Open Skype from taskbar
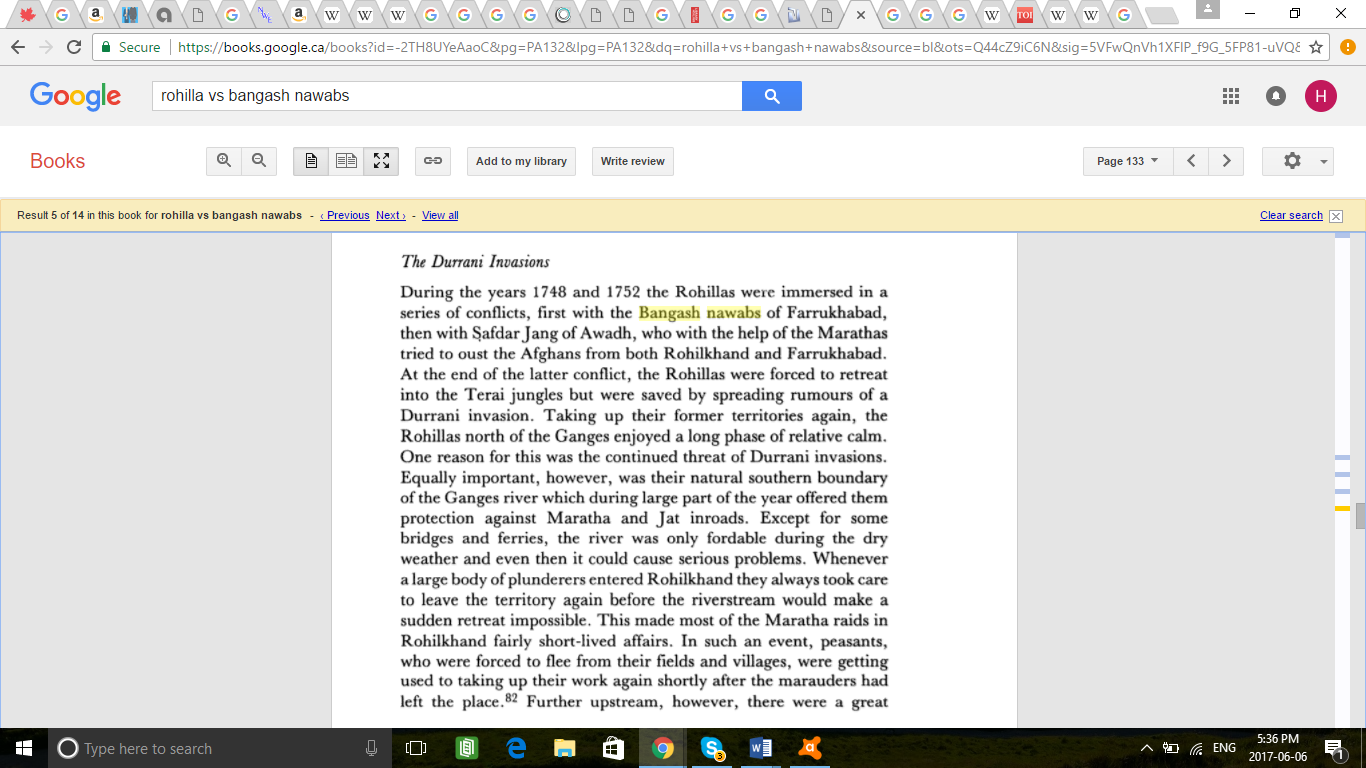The width and height of the screenshot is (1366, 768). (712, 748)
